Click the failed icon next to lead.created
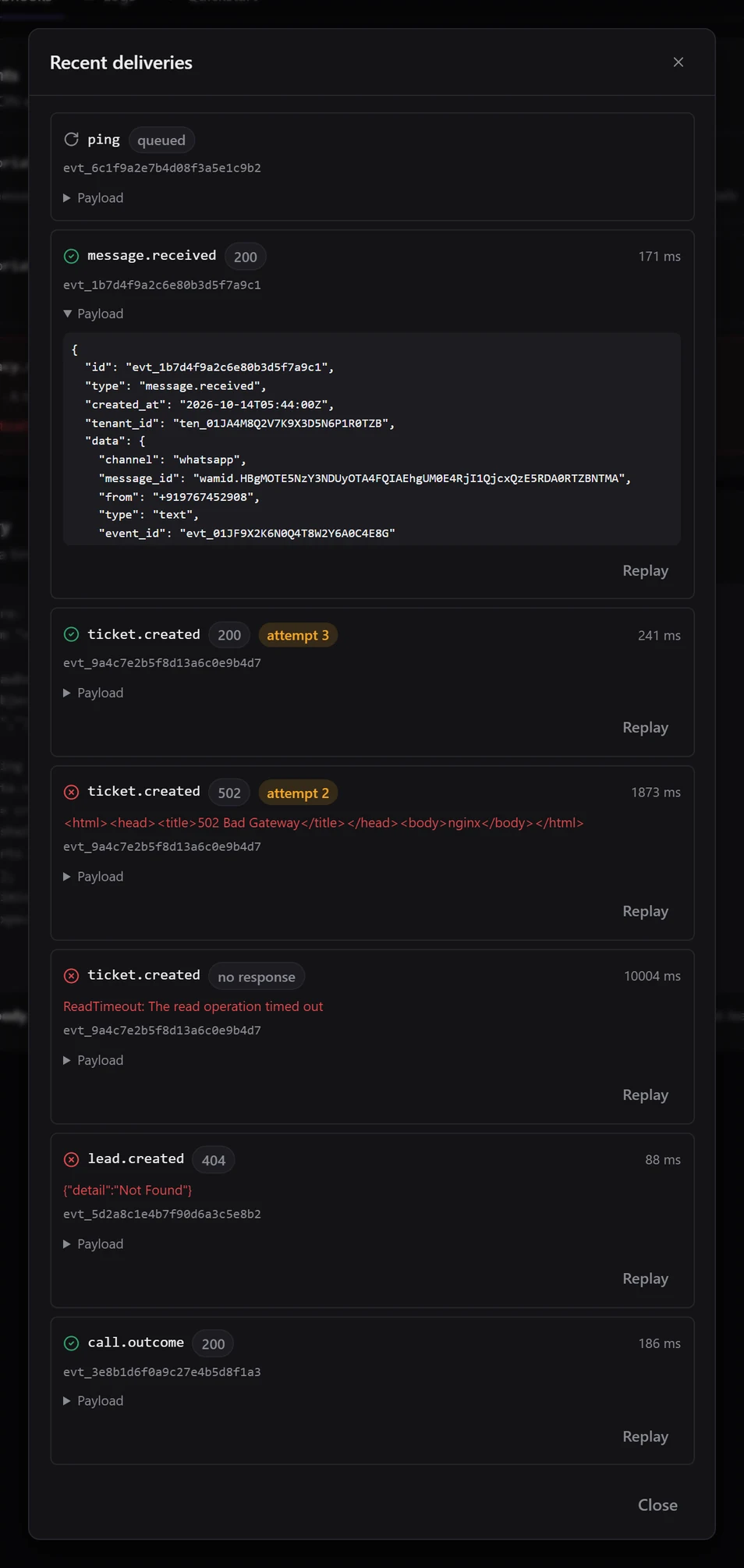 71,1159
